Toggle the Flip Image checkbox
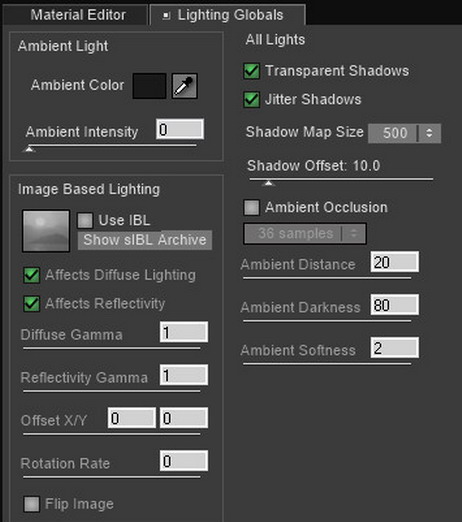The image size is (462, 522). (x=32, y=504)
